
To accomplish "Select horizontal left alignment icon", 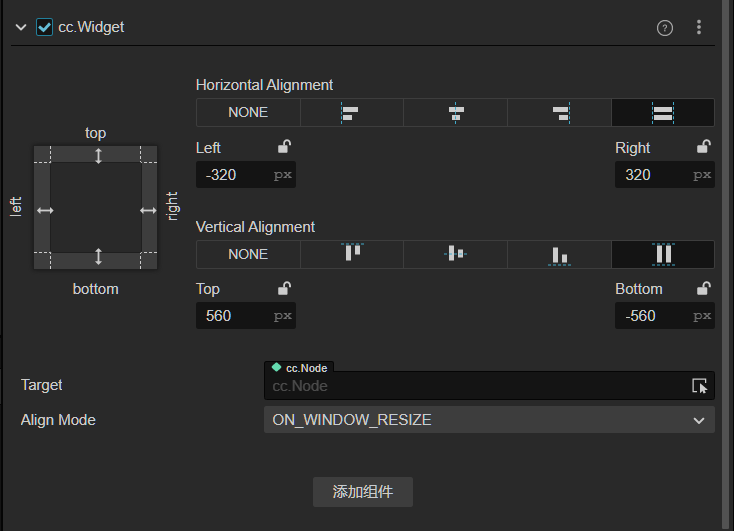I will (351, 112).
